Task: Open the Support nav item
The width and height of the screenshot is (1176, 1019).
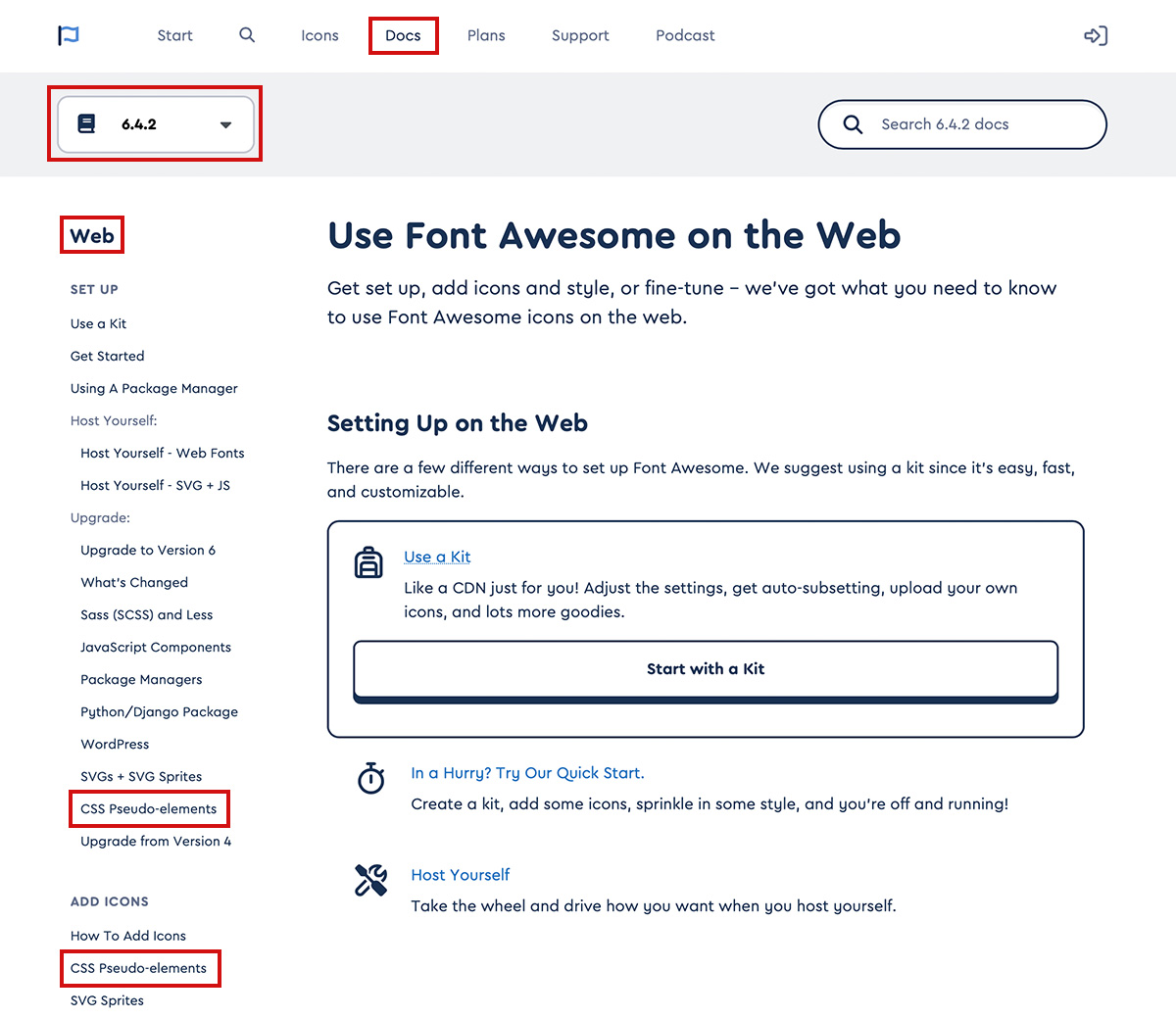Action: click(x=580, y=35)
